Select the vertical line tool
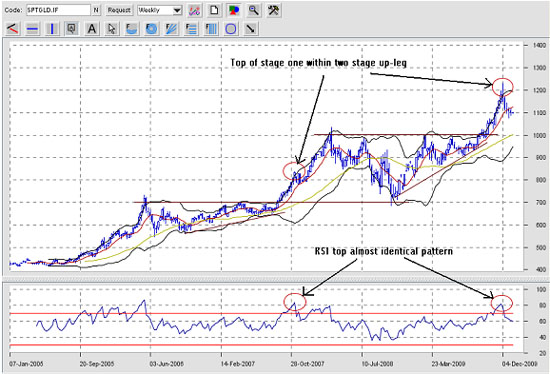The image size is (550, 374). click(52, 29)
